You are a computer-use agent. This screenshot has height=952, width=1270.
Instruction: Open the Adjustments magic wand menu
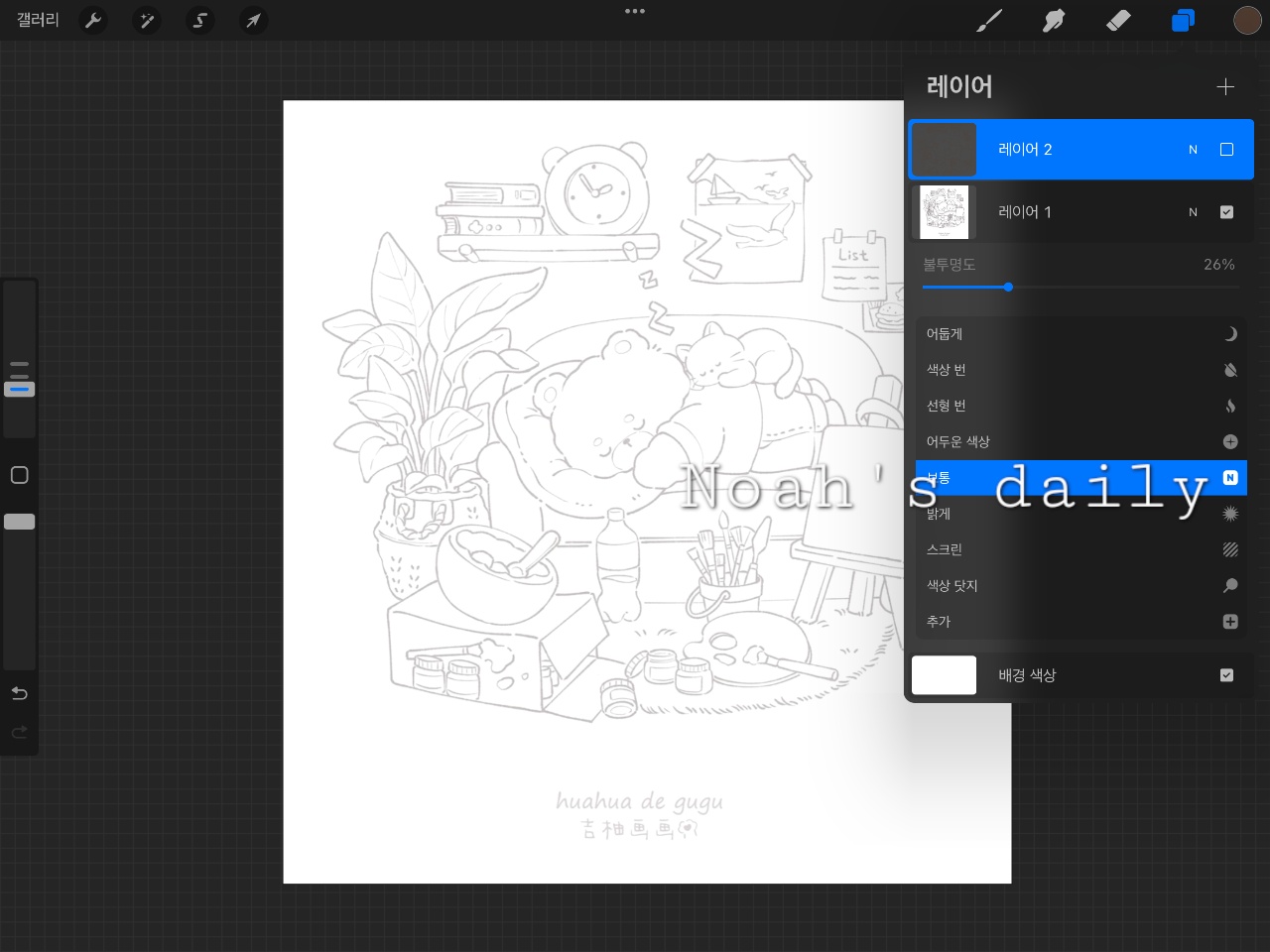point(147,20)
